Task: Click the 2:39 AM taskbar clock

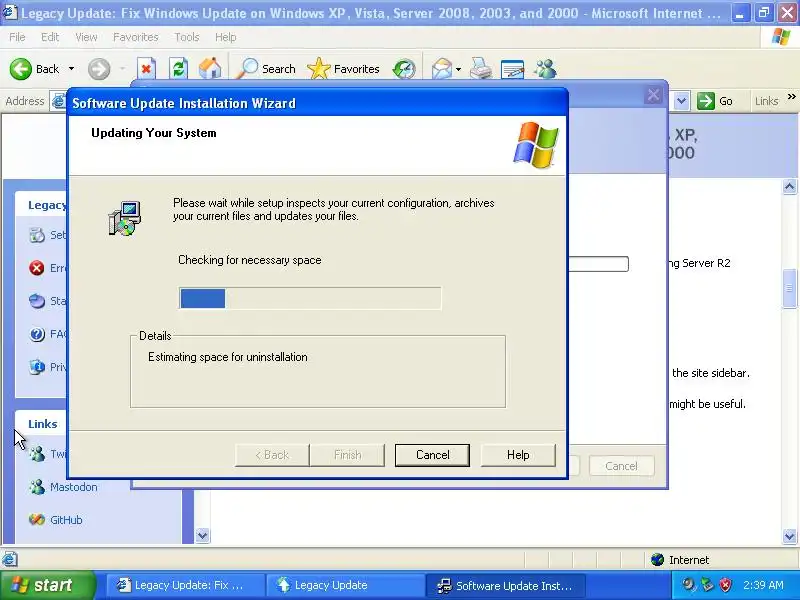Action: [x=763, y=585]
